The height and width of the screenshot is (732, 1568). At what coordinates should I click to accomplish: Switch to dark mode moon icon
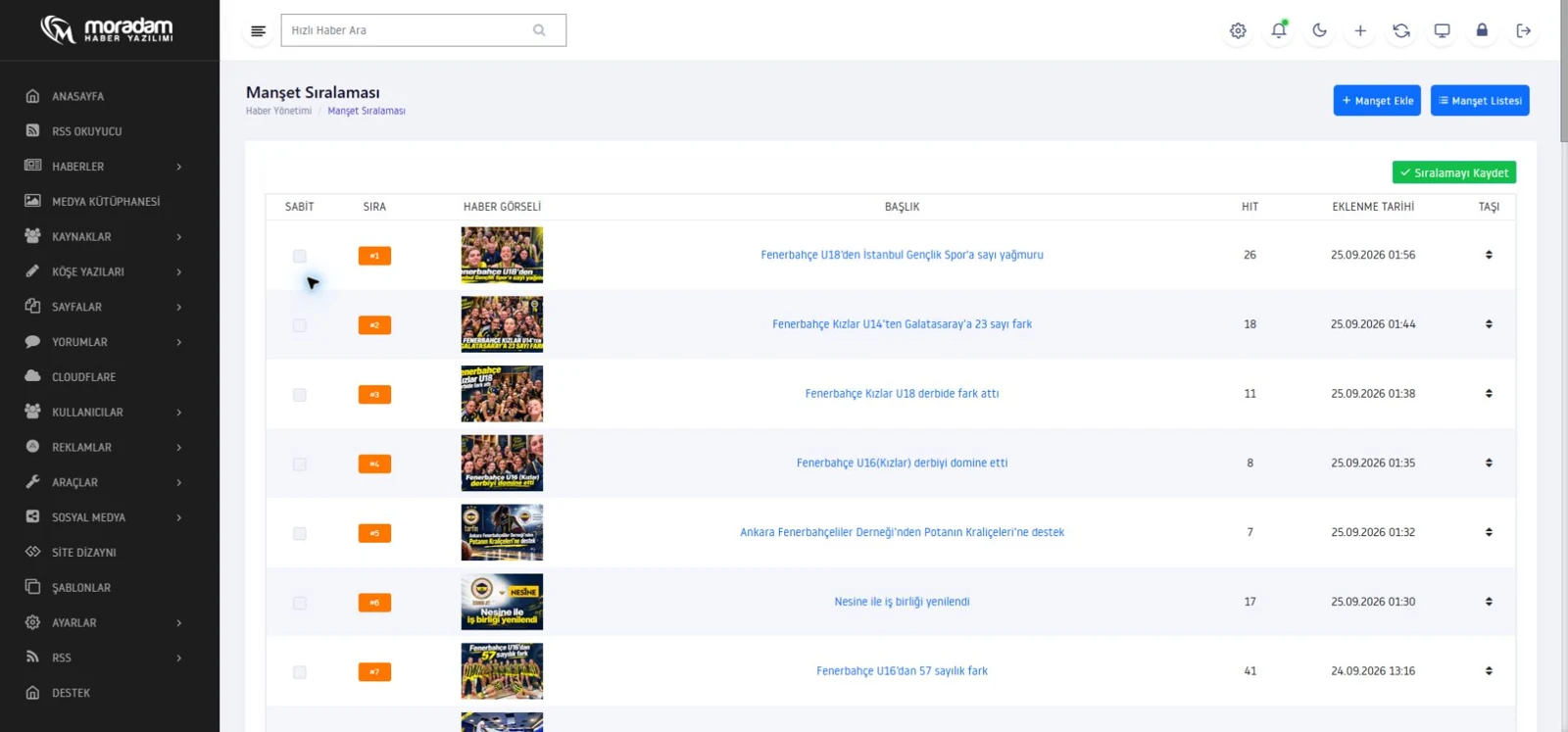[x=1320, y=30]
